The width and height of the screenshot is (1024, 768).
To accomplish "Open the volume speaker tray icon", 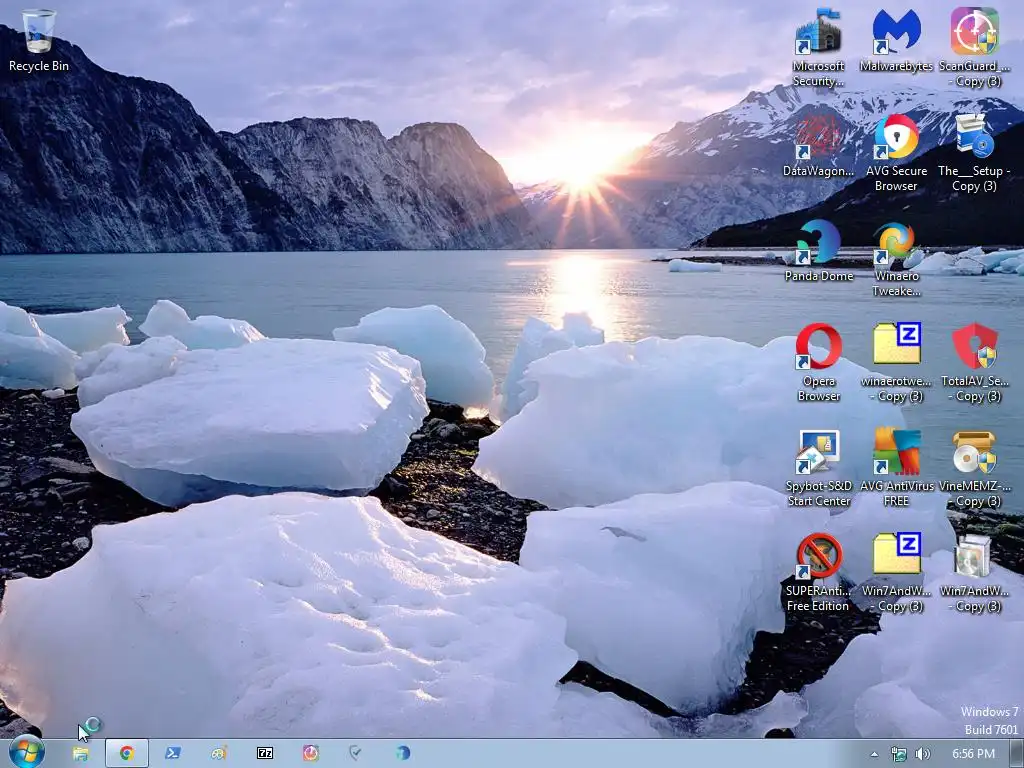I will (923, 754).
